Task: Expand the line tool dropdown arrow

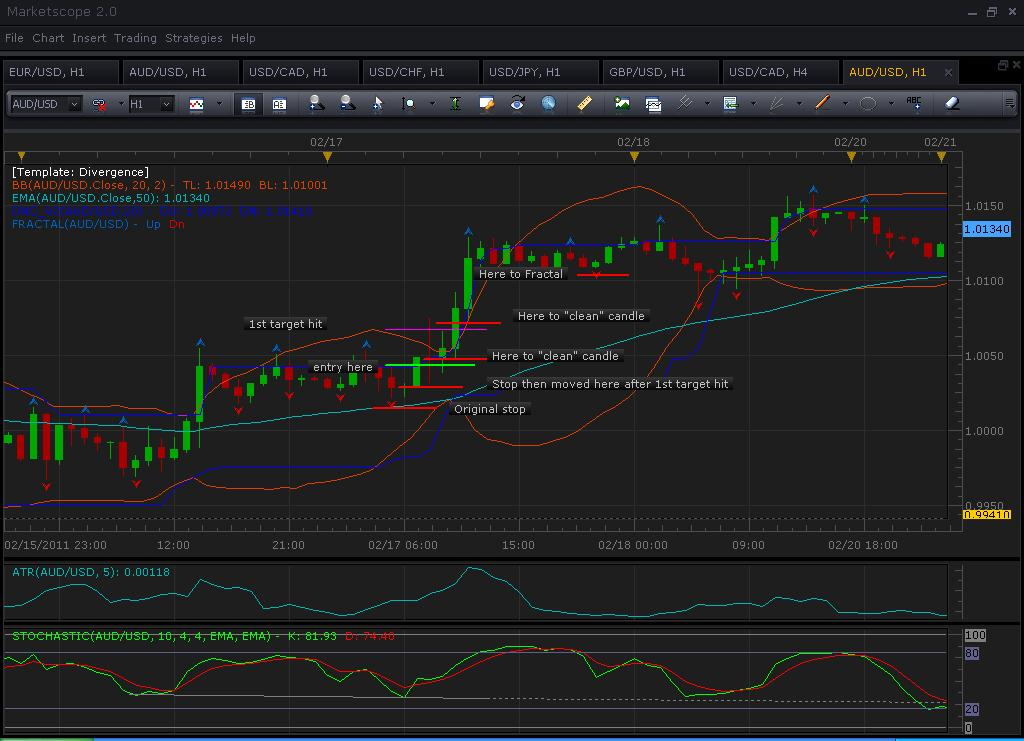Action: (845, 104)
